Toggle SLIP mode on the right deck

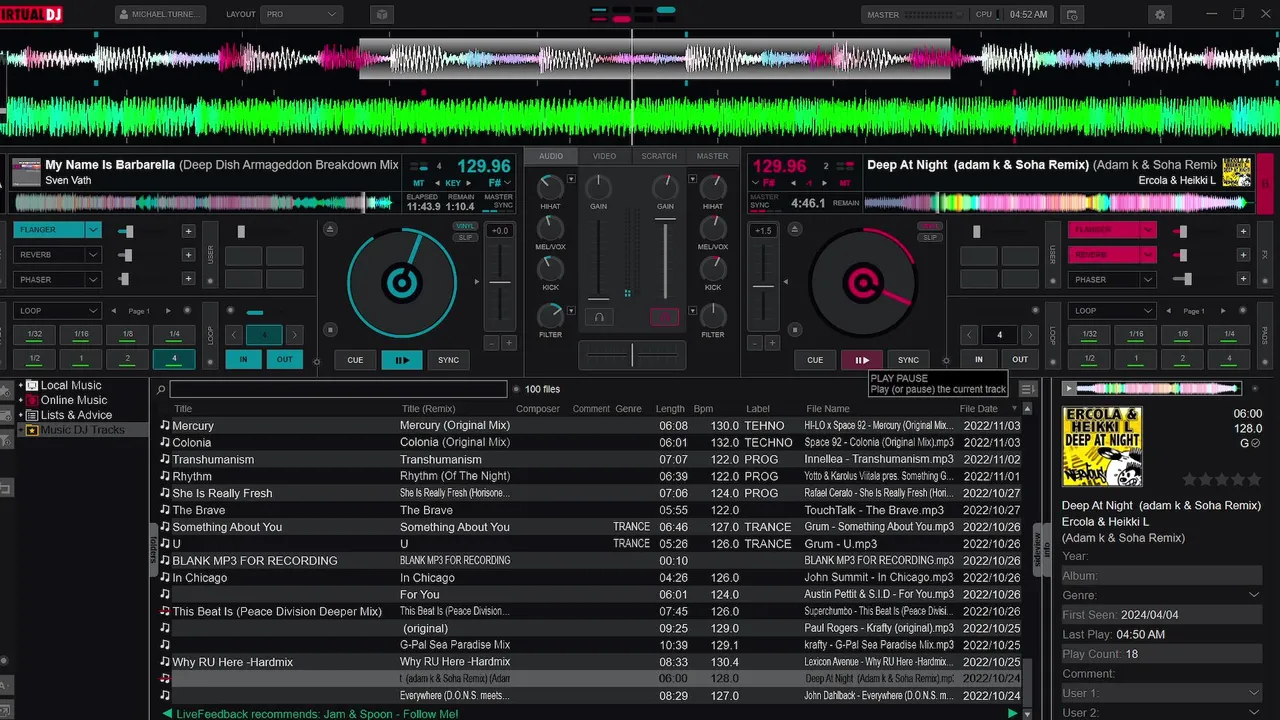tap(930, 237)
